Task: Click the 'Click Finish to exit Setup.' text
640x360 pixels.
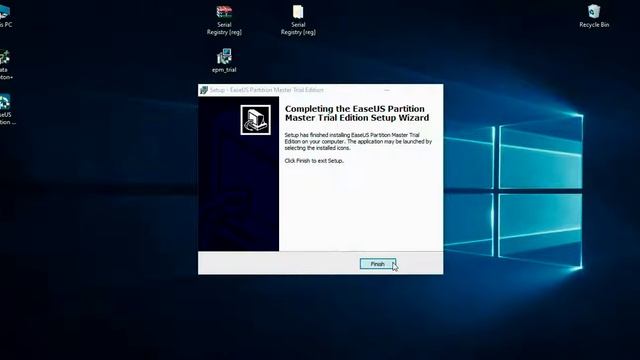Action: click(x=314, y=161)
